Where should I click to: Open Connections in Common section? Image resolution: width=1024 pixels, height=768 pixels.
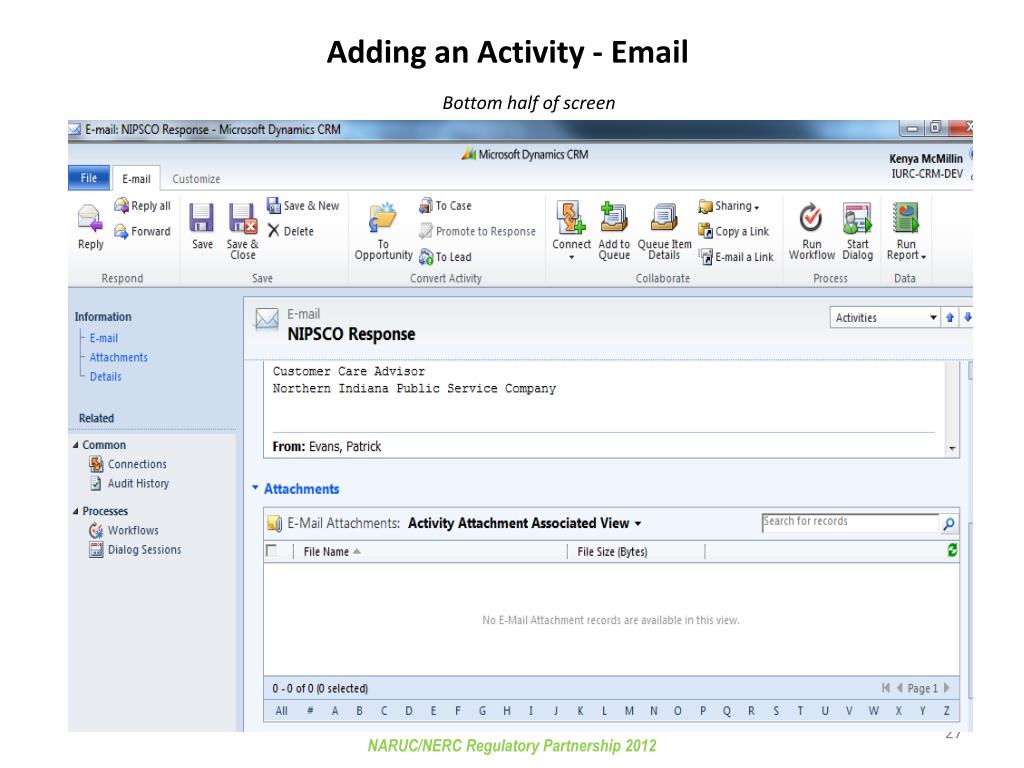tap(128, 464)
